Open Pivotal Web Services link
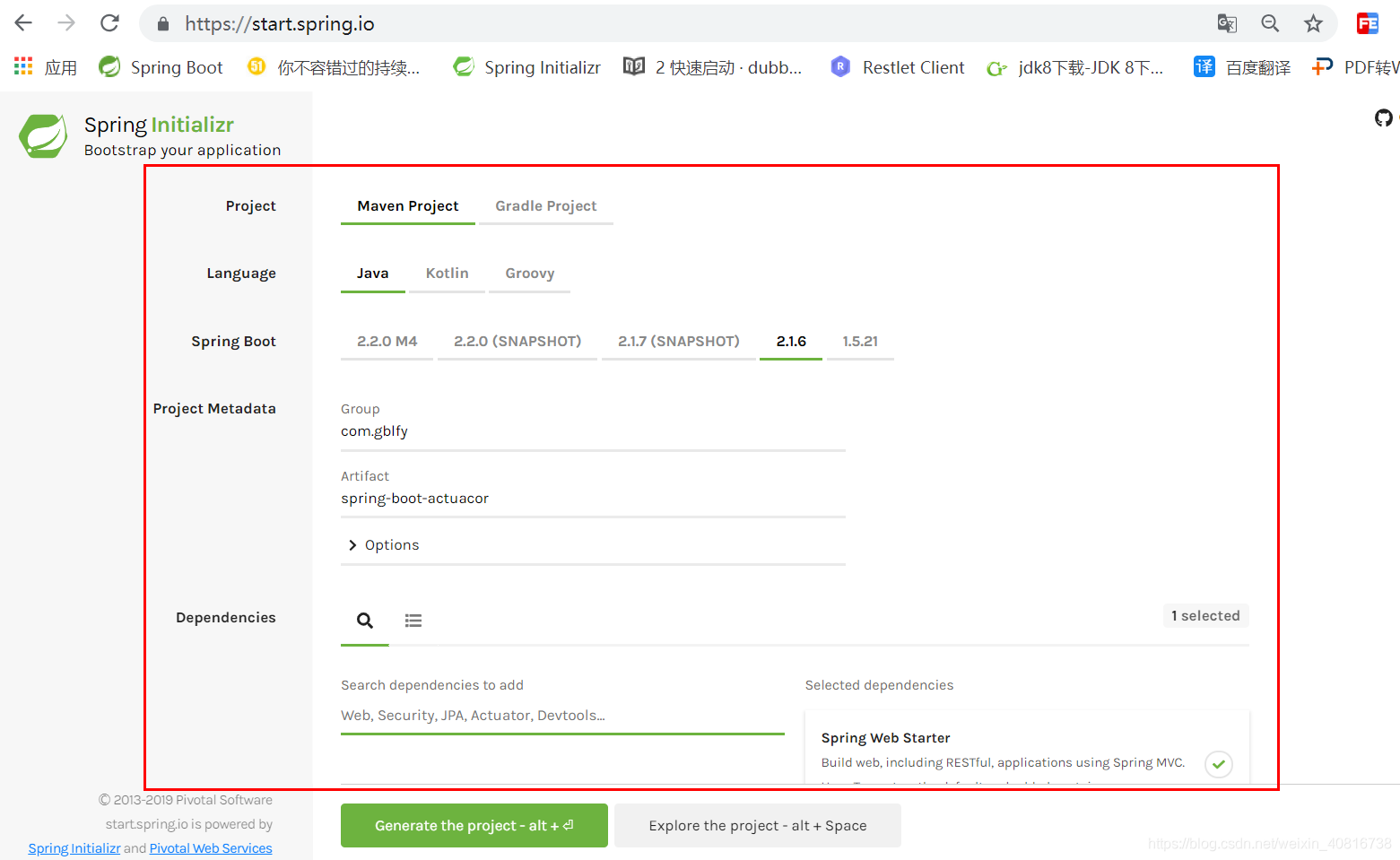Image resolution: width=1400 pixels, height=860 pixels. coord(211,848)
